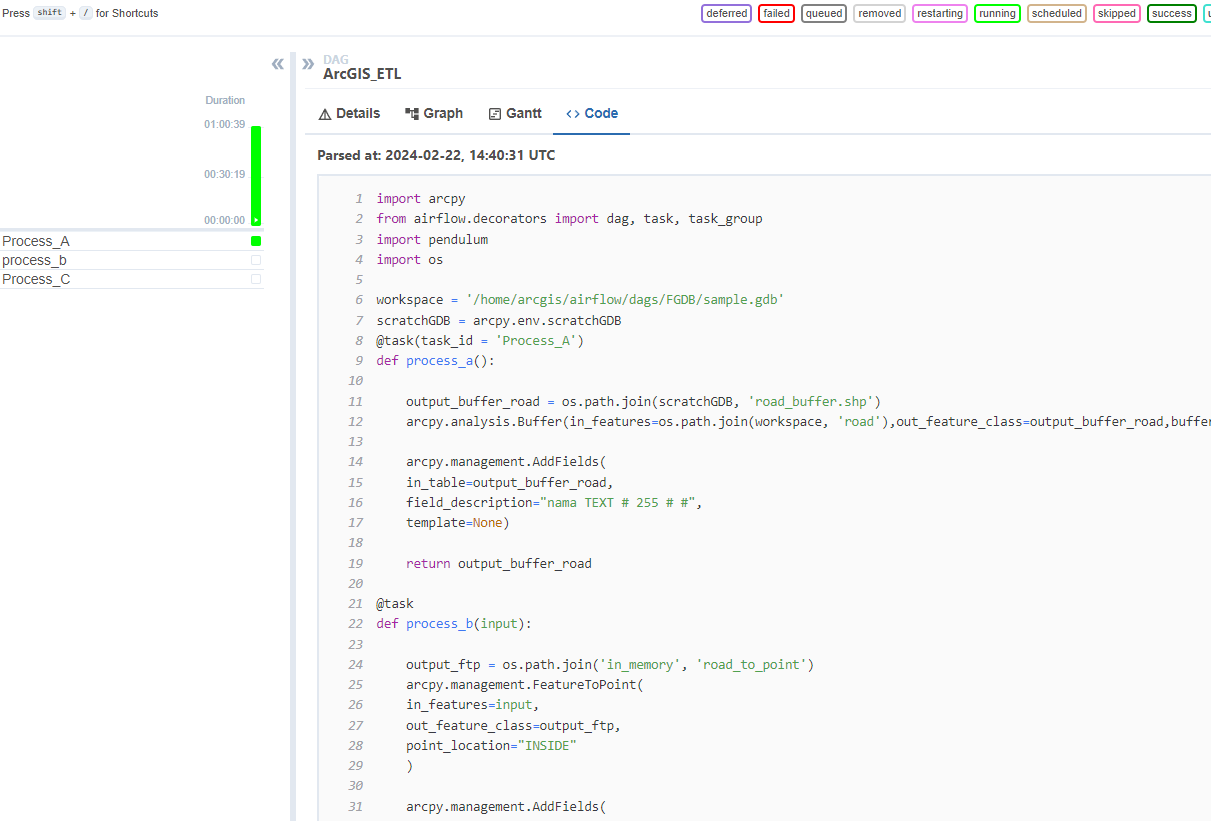Click Process_A's green success square
Screen dimensions: 1211x821
click(255, 240)
